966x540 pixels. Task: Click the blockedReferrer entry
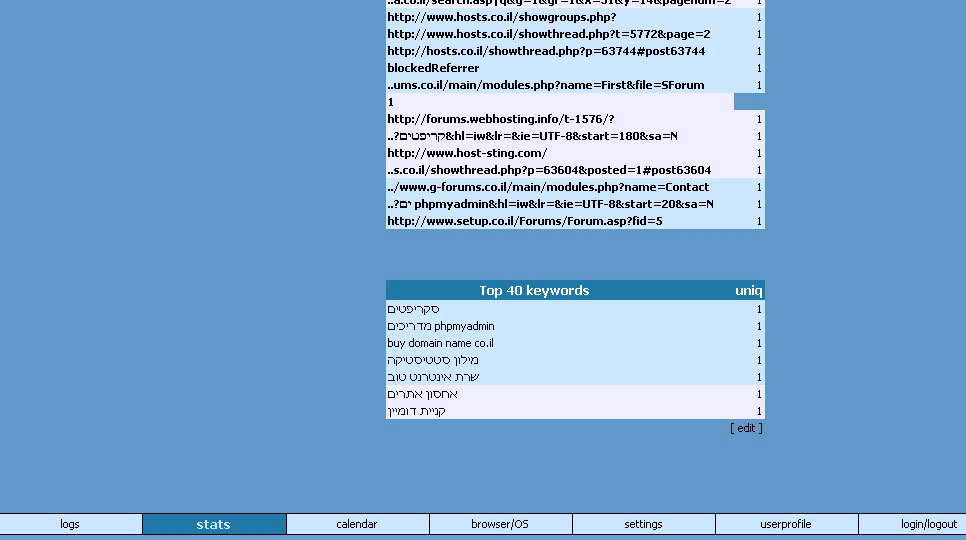(433, 68)
